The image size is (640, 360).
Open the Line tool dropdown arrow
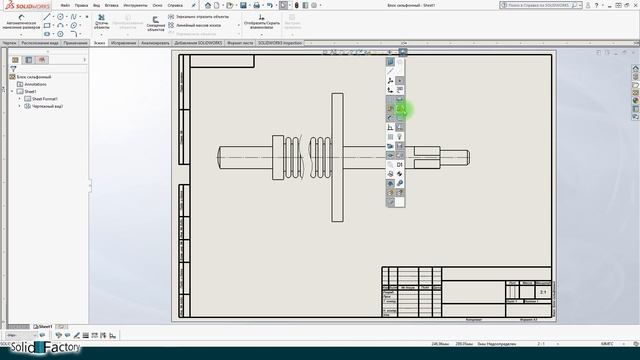53,17
